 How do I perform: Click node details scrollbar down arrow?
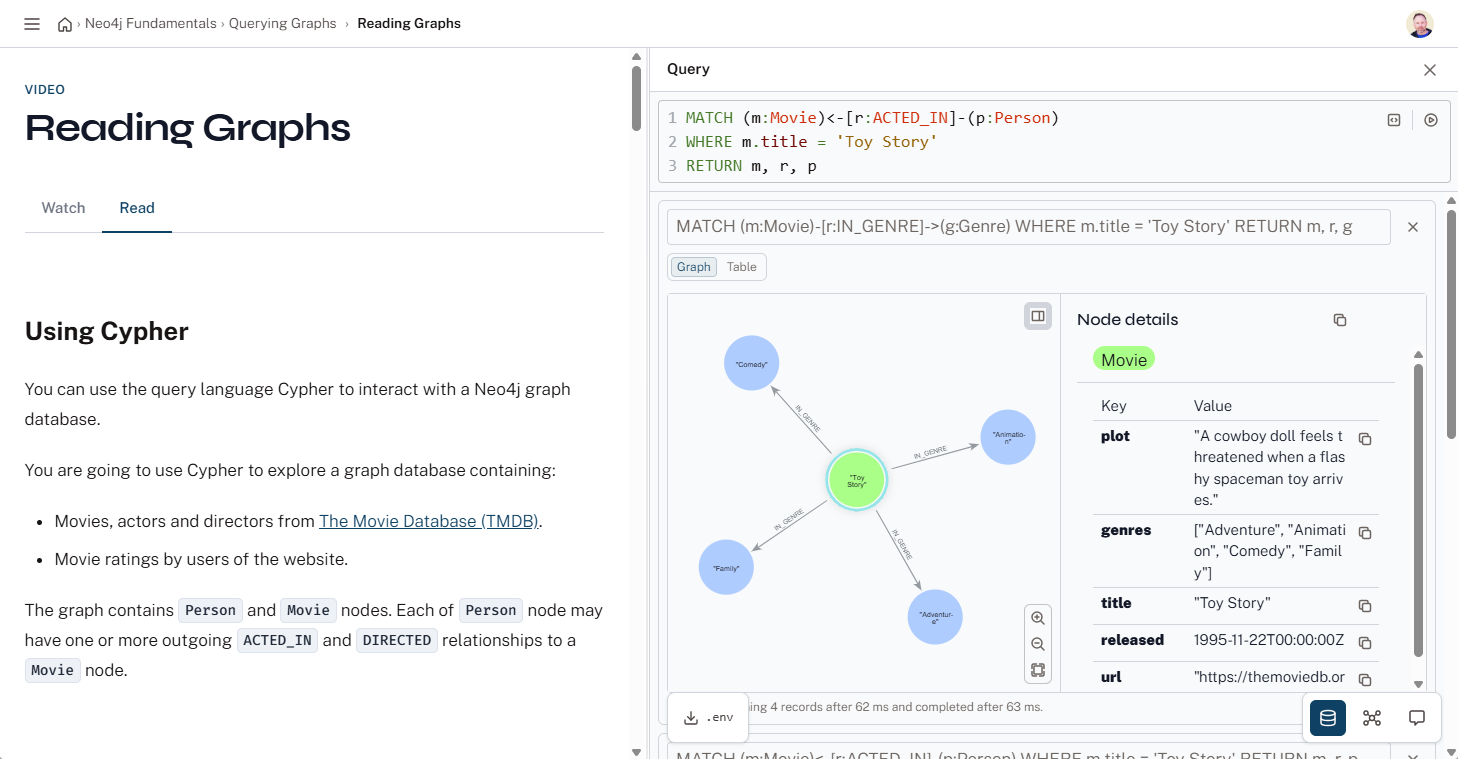tap(1418, 684)
